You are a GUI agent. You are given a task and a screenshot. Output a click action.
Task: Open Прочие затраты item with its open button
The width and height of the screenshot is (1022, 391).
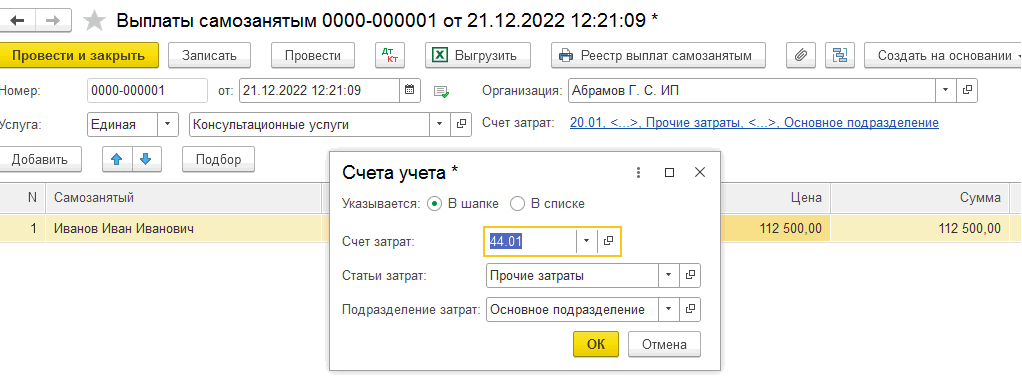point(690,276)
